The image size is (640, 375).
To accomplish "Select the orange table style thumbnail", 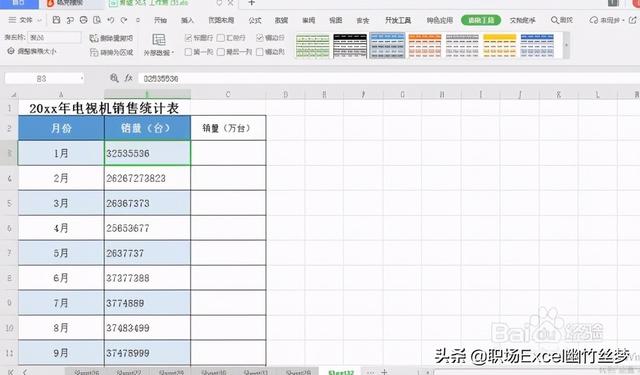I will (x=425, y=46).
